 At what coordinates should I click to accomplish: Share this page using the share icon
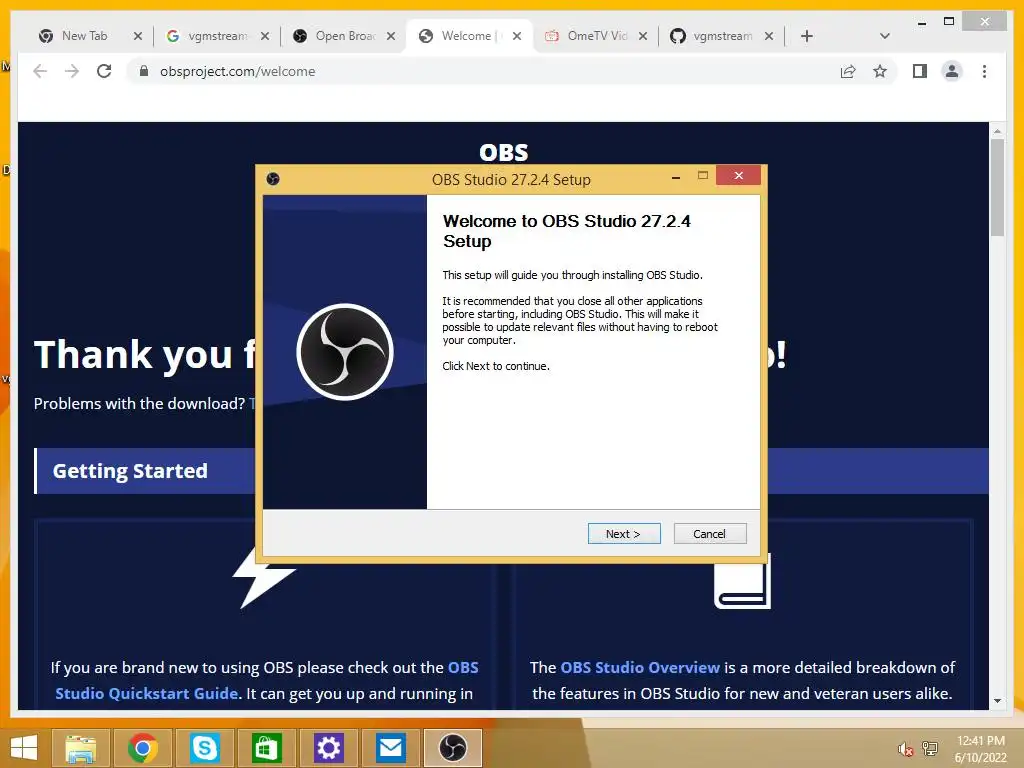(x=848, y=71)
